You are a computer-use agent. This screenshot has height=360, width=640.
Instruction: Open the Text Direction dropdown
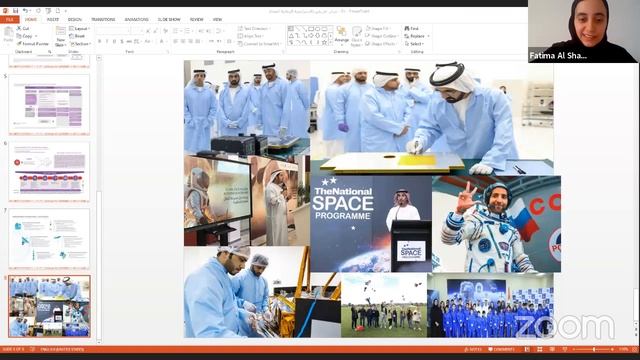tap(254, 29)
